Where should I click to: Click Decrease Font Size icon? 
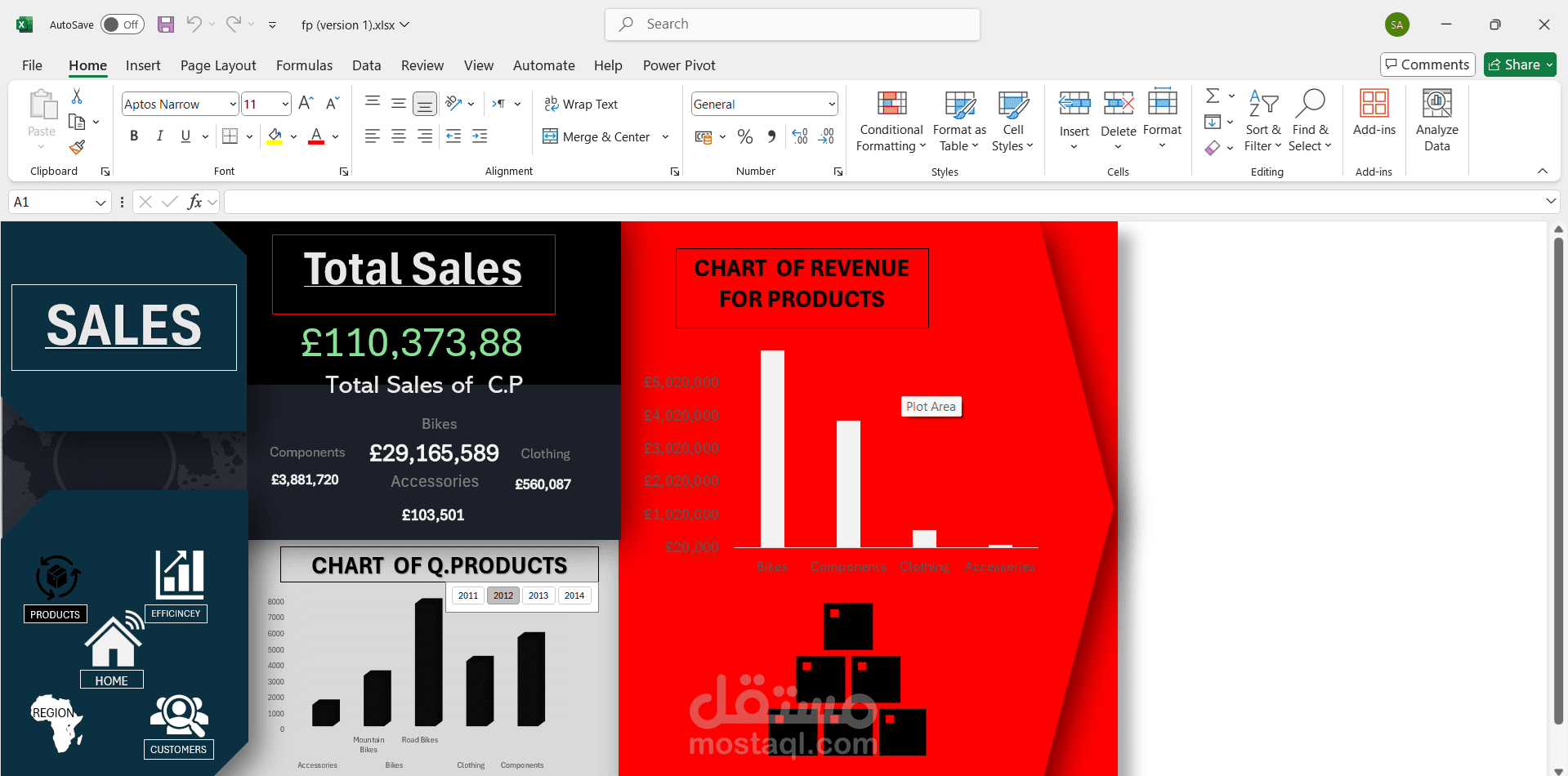coord(333,104)
